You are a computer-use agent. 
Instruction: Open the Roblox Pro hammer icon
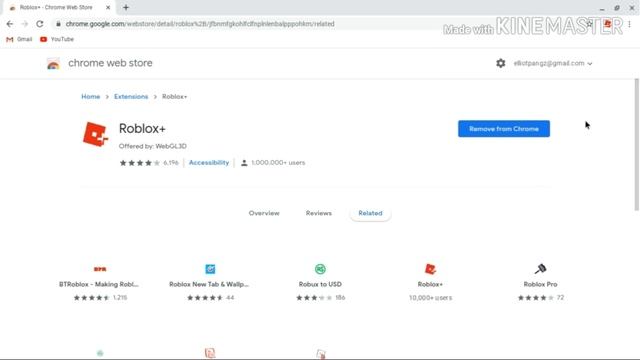coord(540,269)
